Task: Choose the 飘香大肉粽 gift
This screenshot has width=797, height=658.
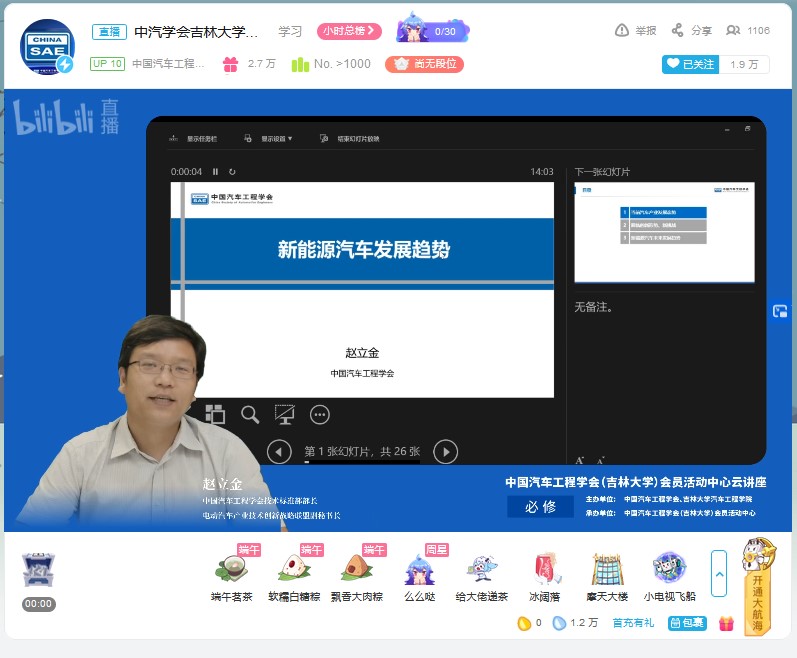Action: click(355, 569)
